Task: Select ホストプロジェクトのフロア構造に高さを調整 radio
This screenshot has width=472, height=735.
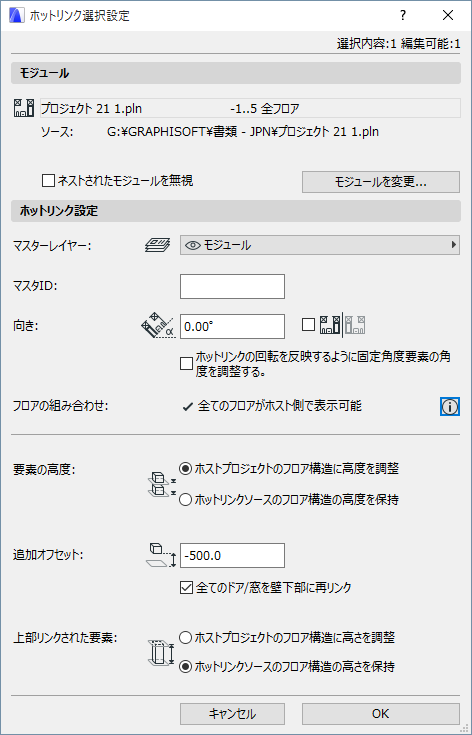Action: [186, 638]
